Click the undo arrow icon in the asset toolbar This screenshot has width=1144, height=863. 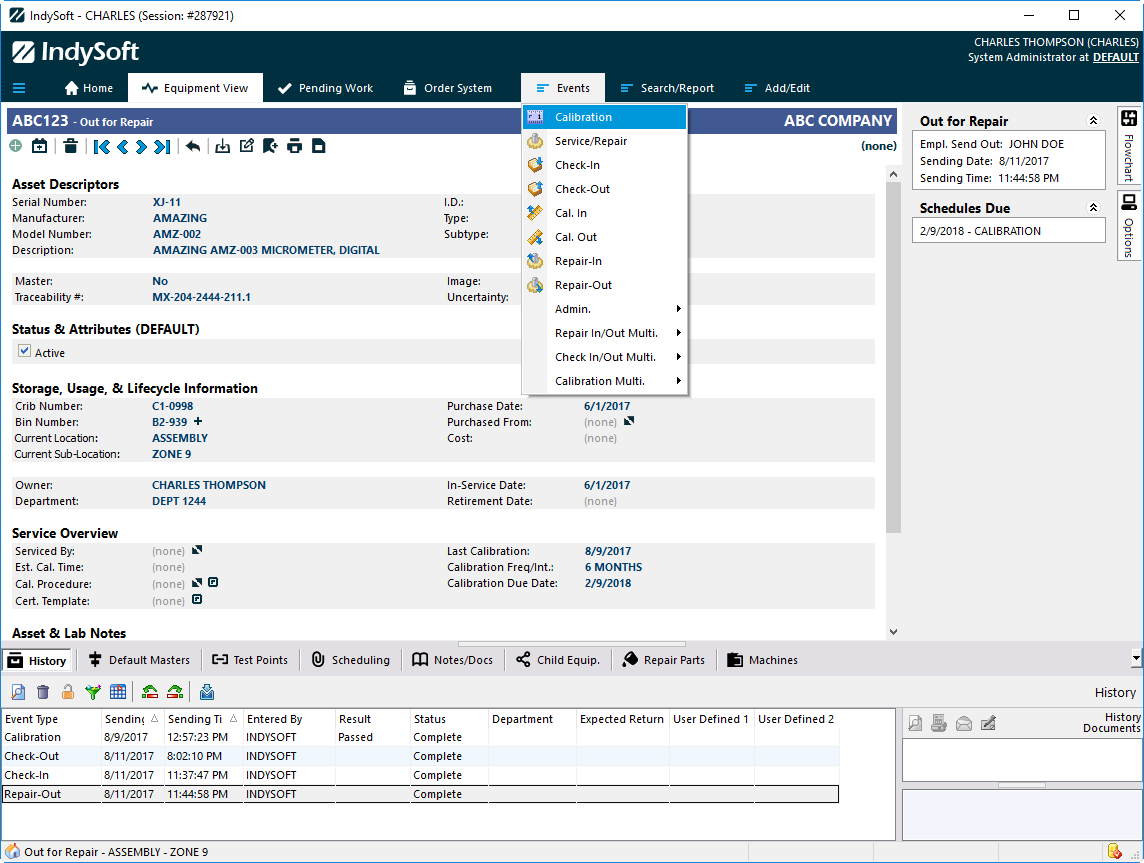click(193, 147)
